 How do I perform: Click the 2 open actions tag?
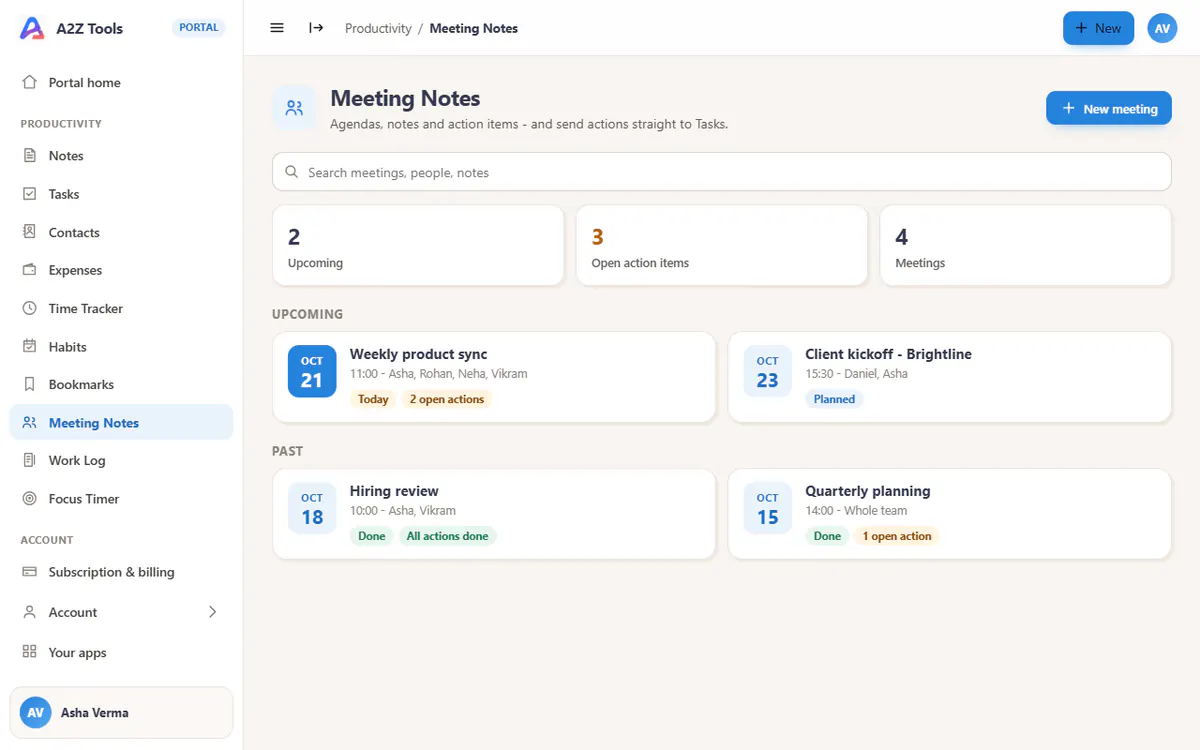pyautogui.click(x=447, y=399)
